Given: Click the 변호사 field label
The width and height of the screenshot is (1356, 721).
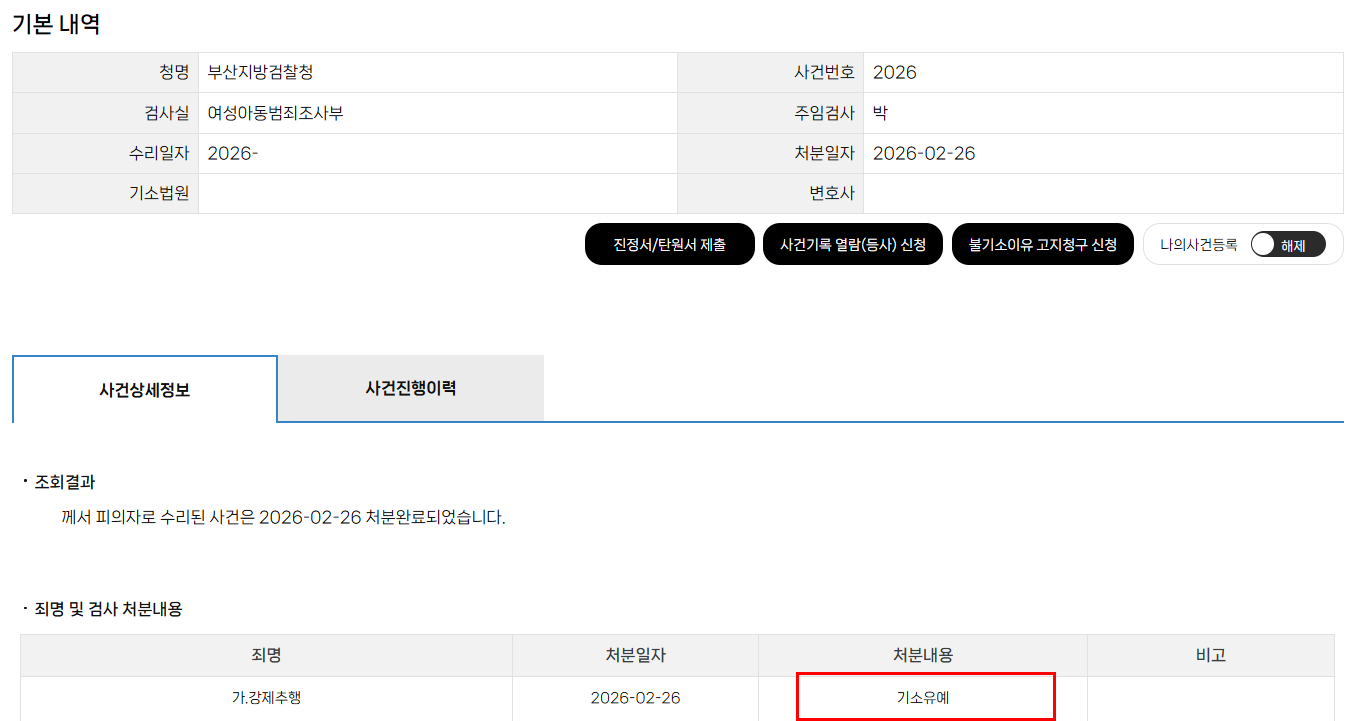Looking at the screenshot, I should click(832, 193).
